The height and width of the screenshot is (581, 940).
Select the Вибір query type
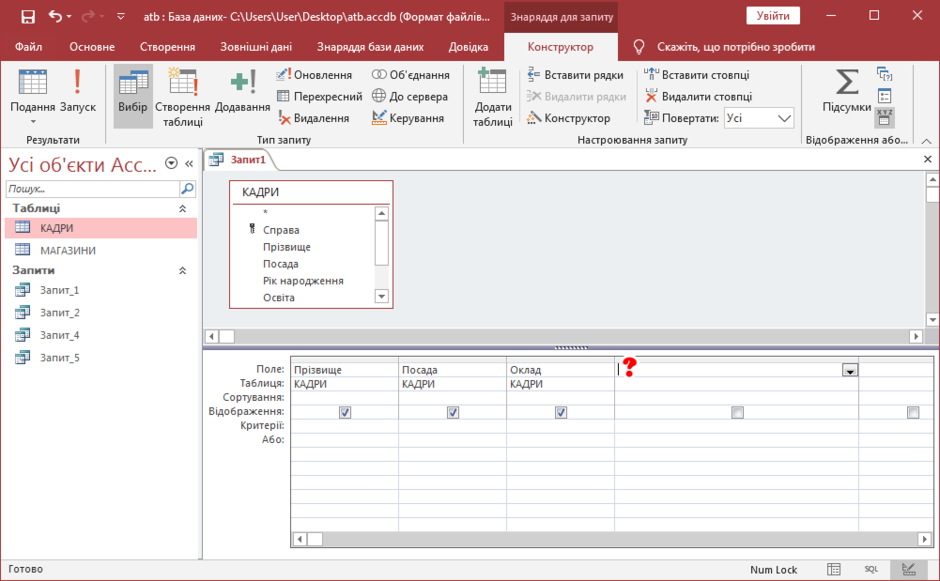(132, 96)
